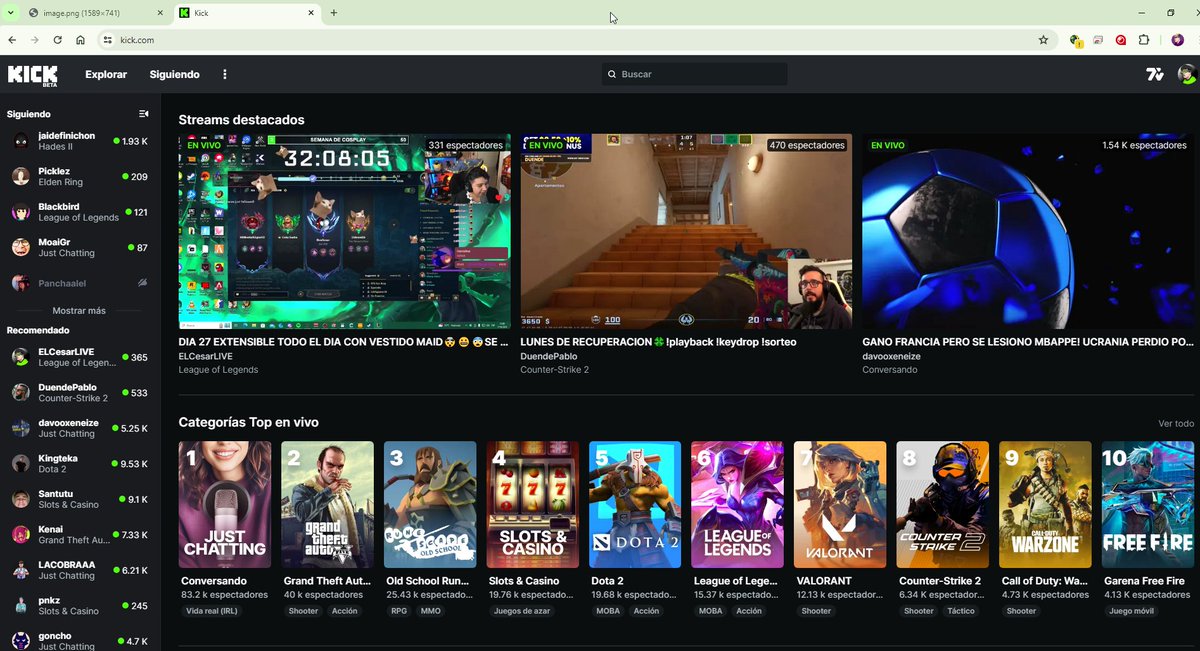Open Blackbird channel avatar in sidebar

tap(20, 212)
